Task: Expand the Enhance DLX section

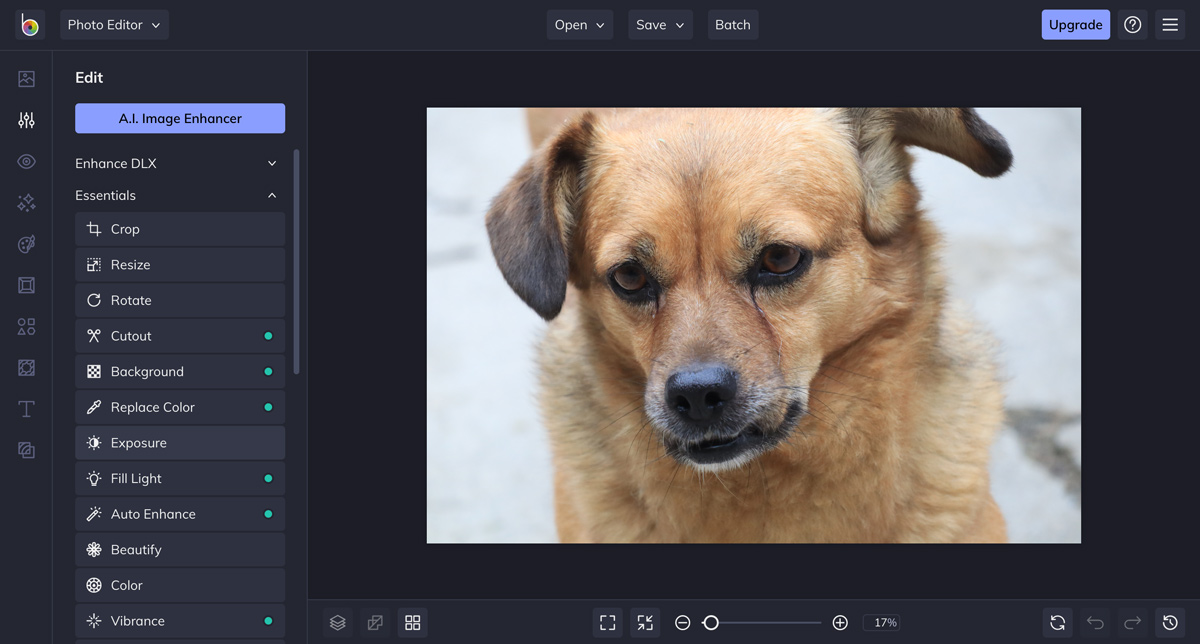Action: [180, 163]
